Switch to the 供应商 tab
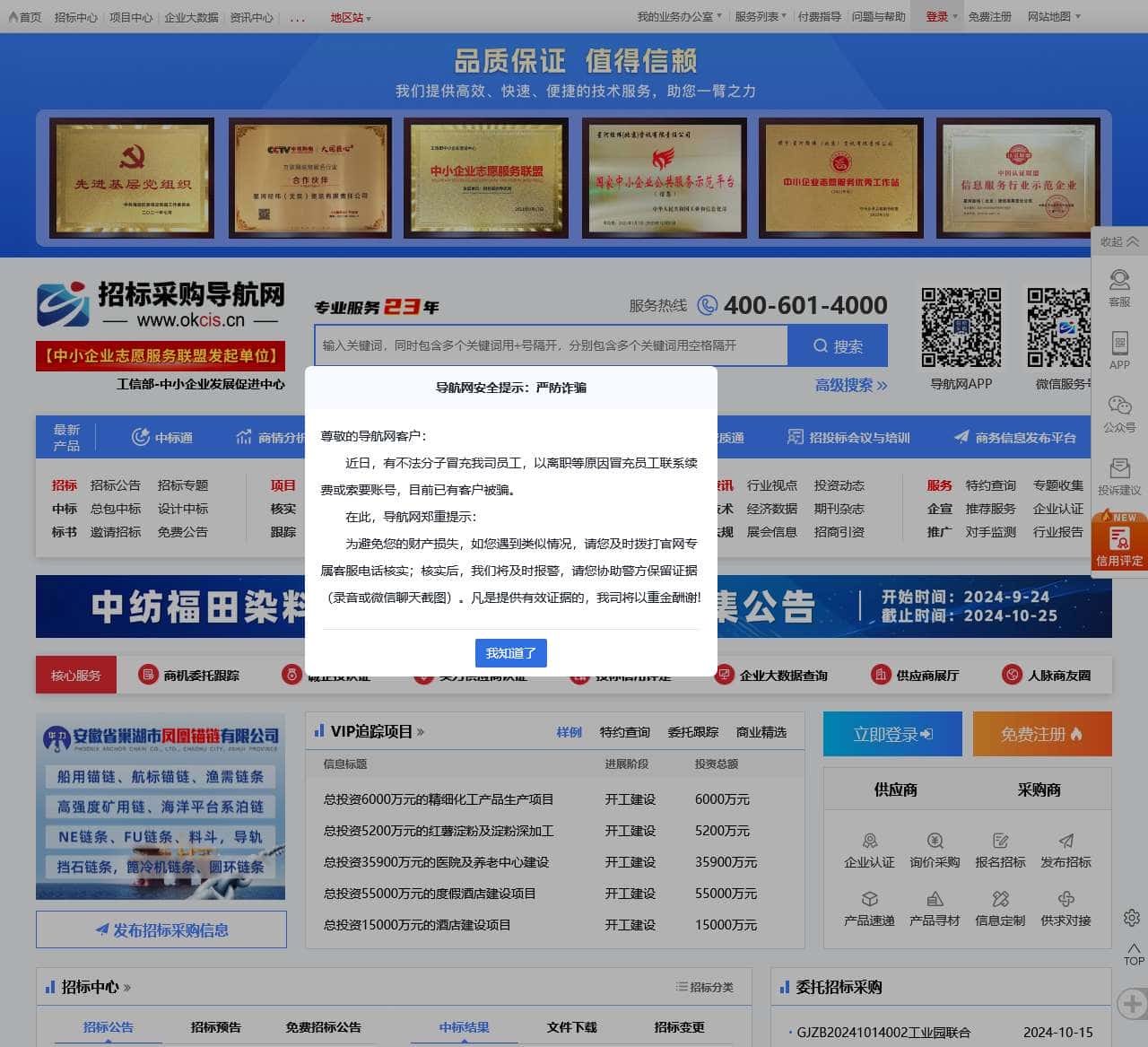The width and height of the screenshot is (1148, 1047). [895, 790]
